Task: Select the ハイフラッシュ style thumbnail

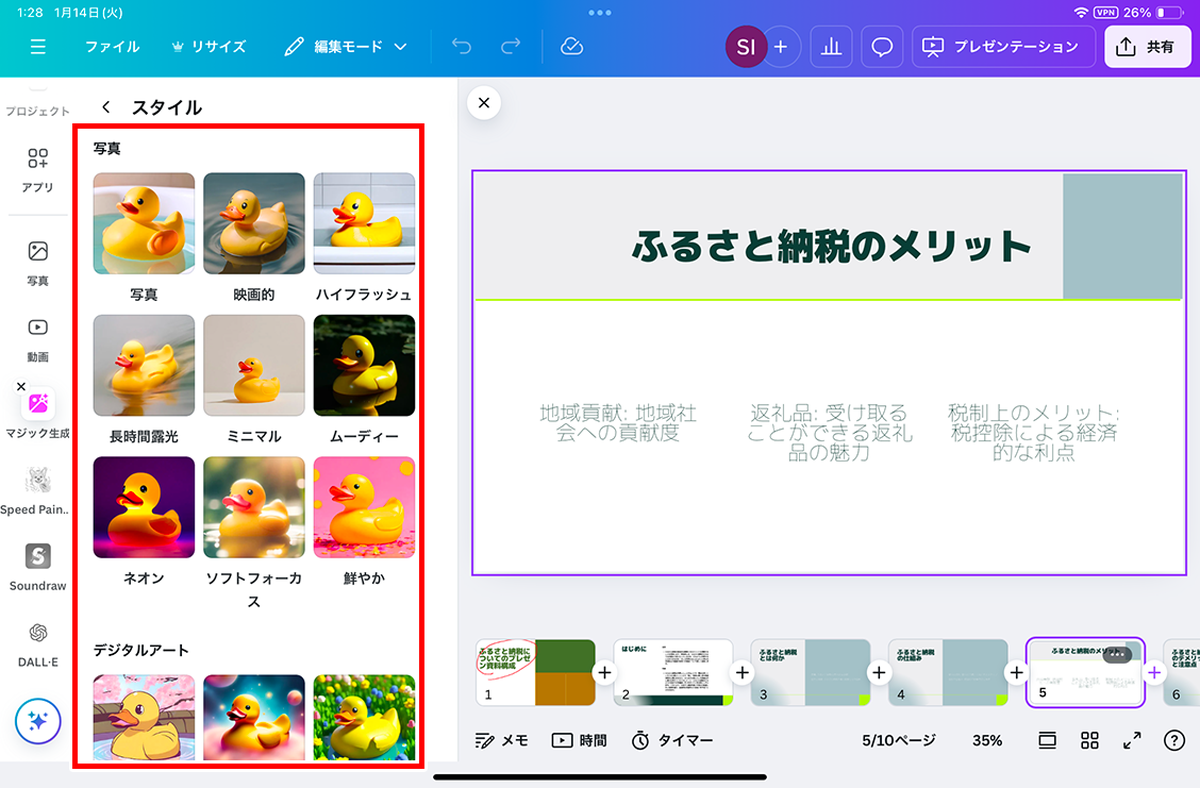Action: coord(364,223)
